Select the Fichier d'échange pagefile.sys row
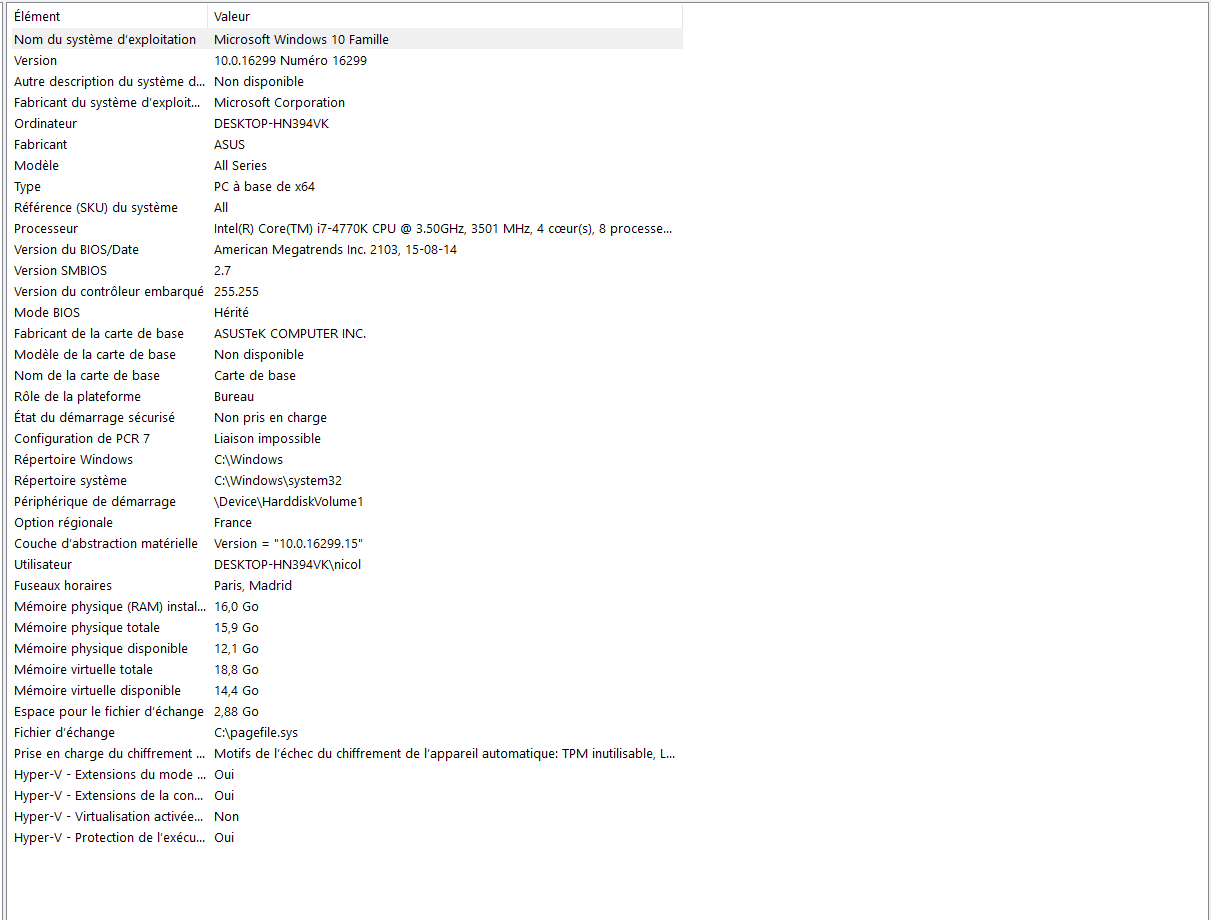The image size is (1211, 920). 346,732
